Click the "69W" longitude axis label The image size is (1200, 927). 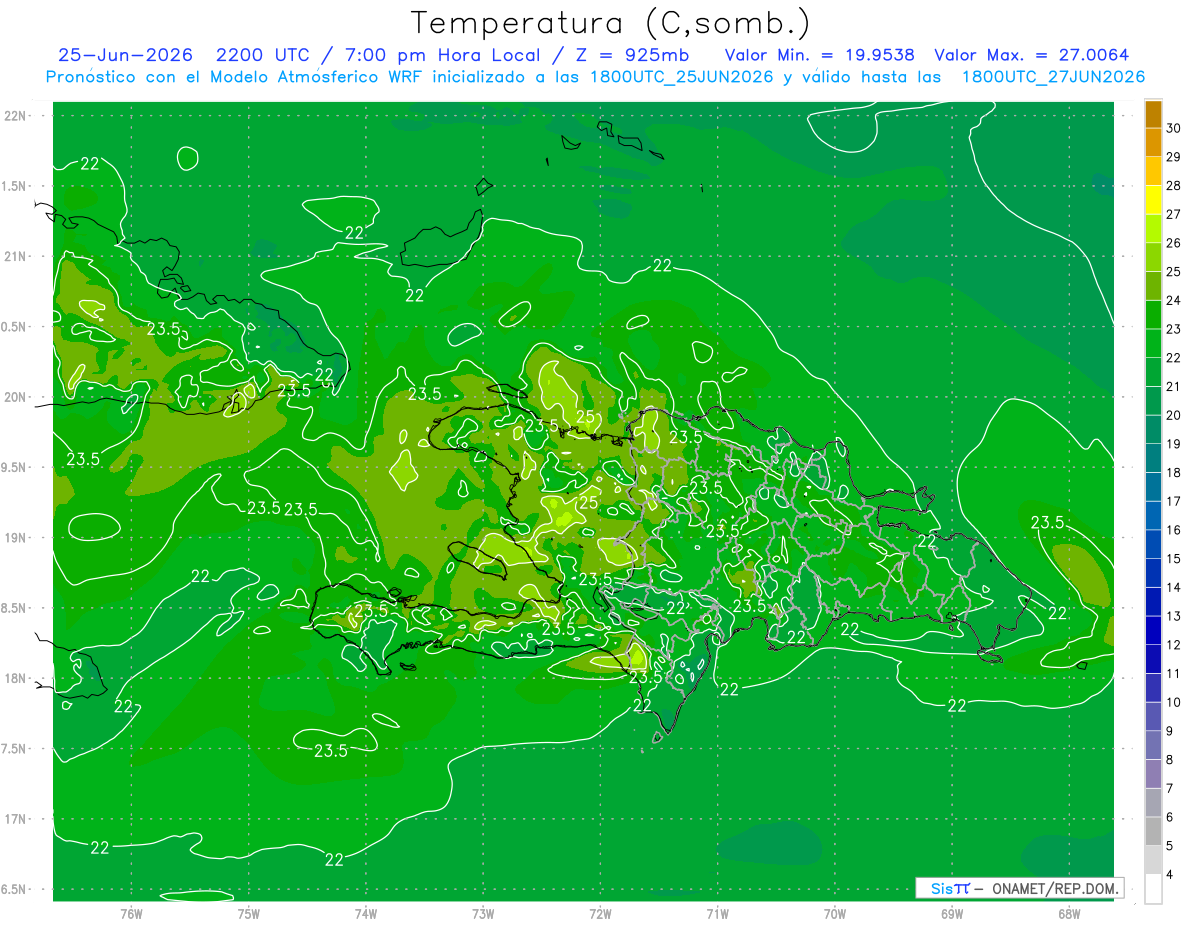[952, 913]
